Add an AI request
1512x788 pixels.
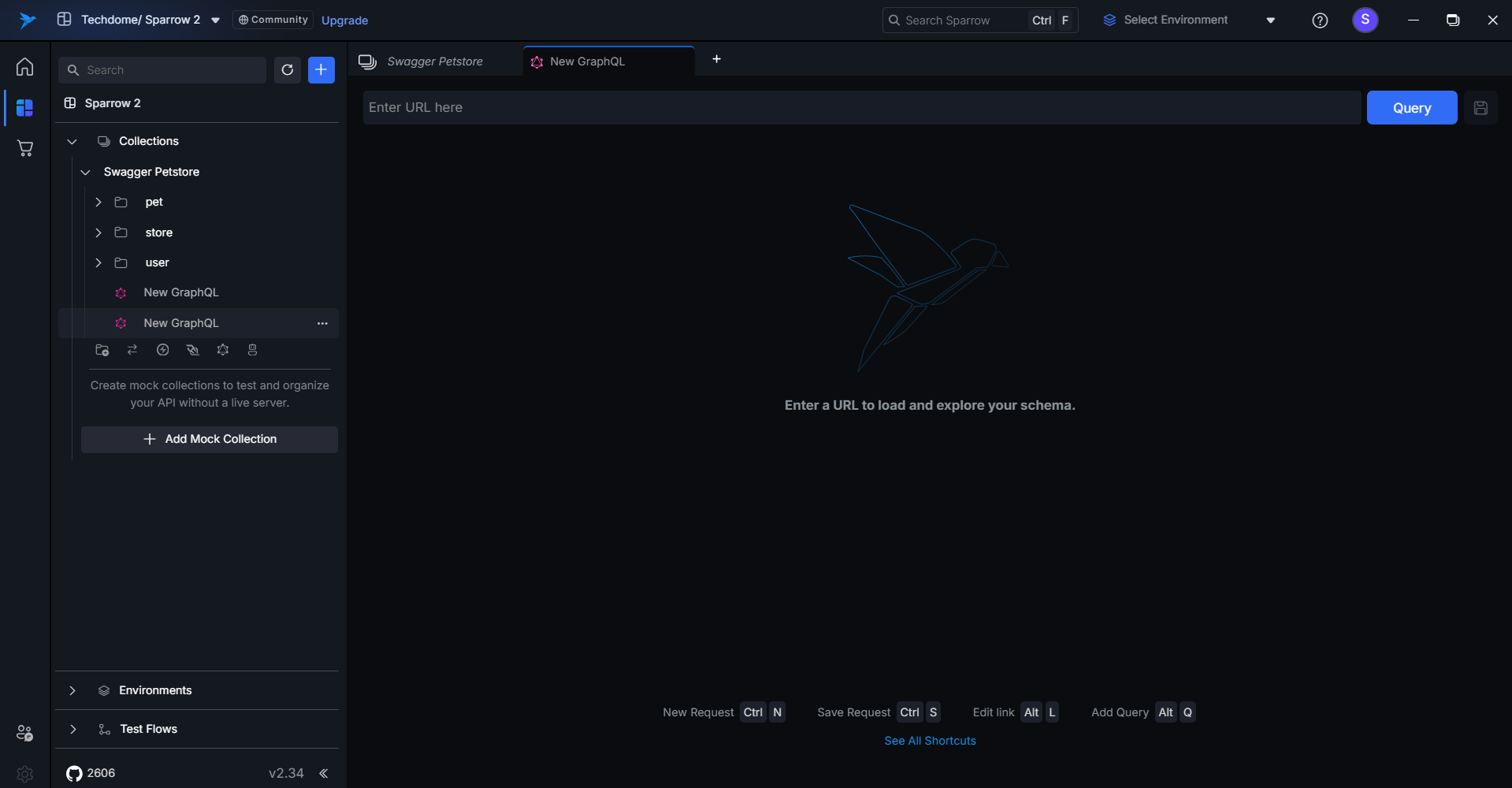tap(252, 350)
